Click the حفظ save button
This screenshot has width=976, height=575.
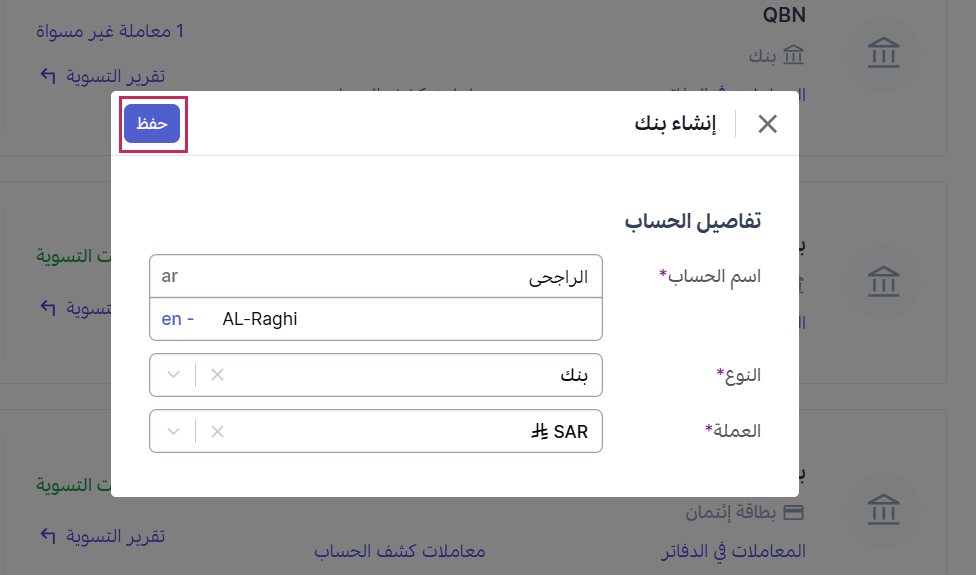(152, 123)
